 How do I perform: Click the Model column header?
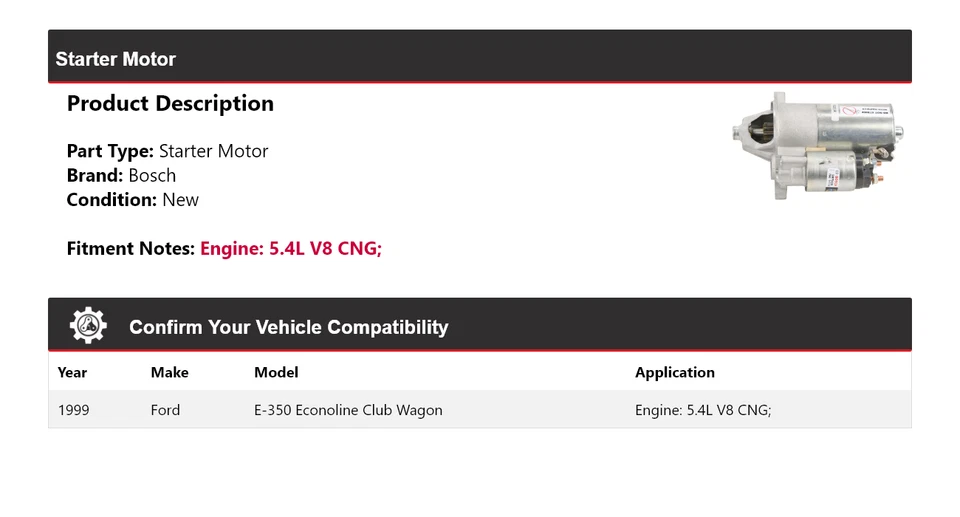[276, 373]
